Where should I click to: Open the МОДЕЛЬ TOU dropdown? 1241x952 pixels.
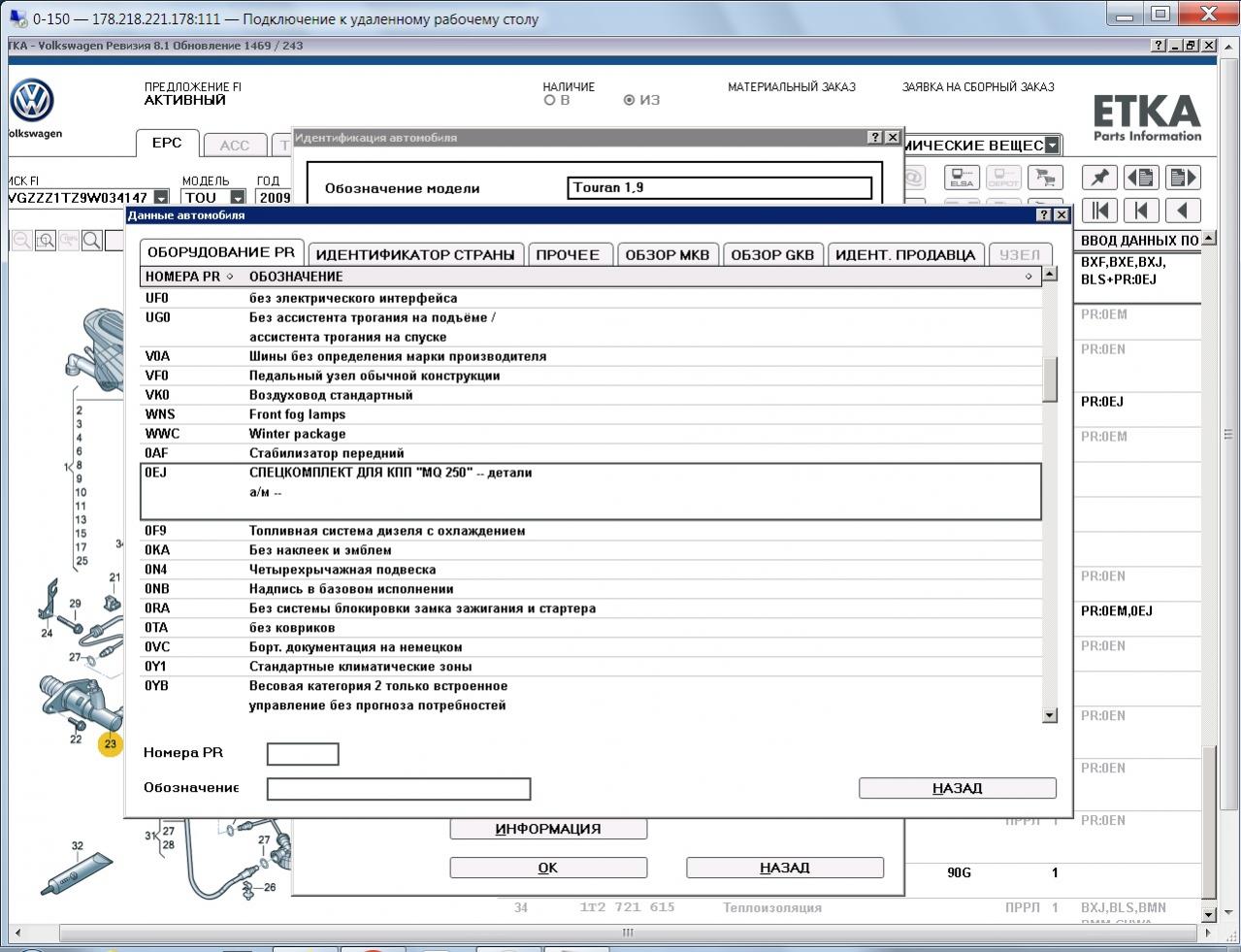pos(238,198)
